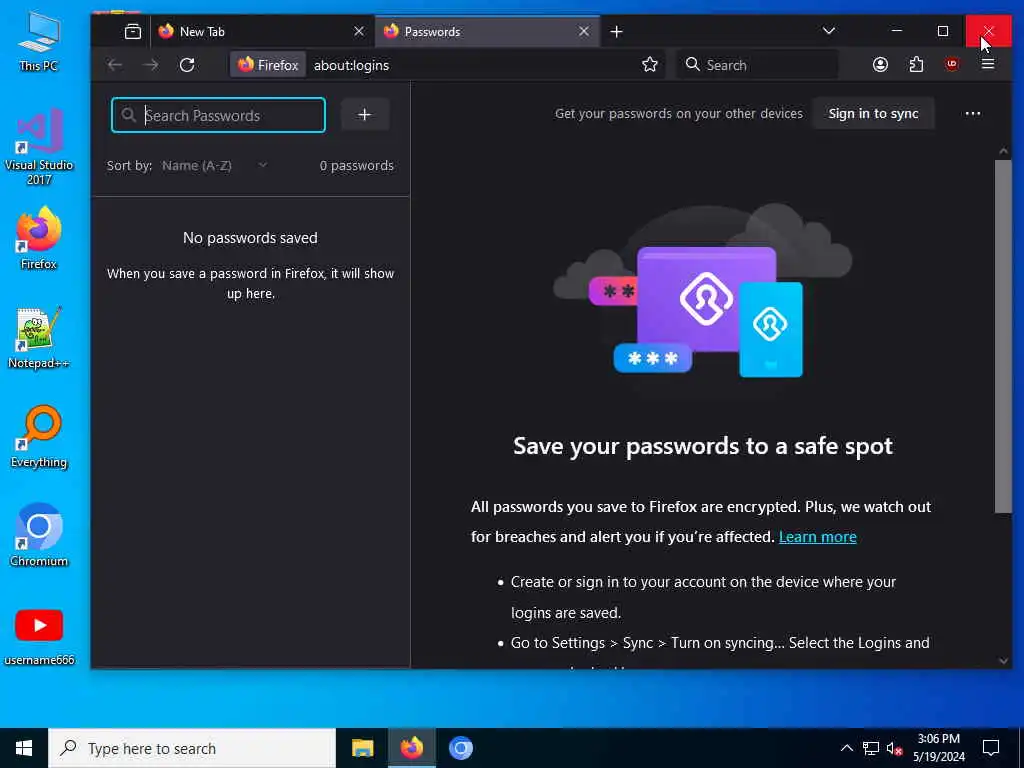Click the page scrollbar up arrow
This screenshot has height=768, width=1024.
[x=1003, y=152]
